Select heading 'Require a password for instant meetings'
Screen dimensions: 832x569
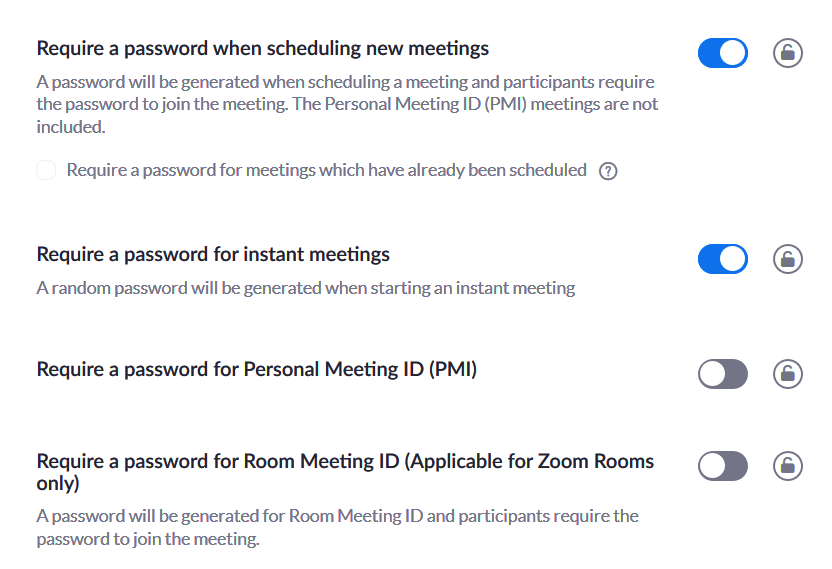tap(213, 254)
